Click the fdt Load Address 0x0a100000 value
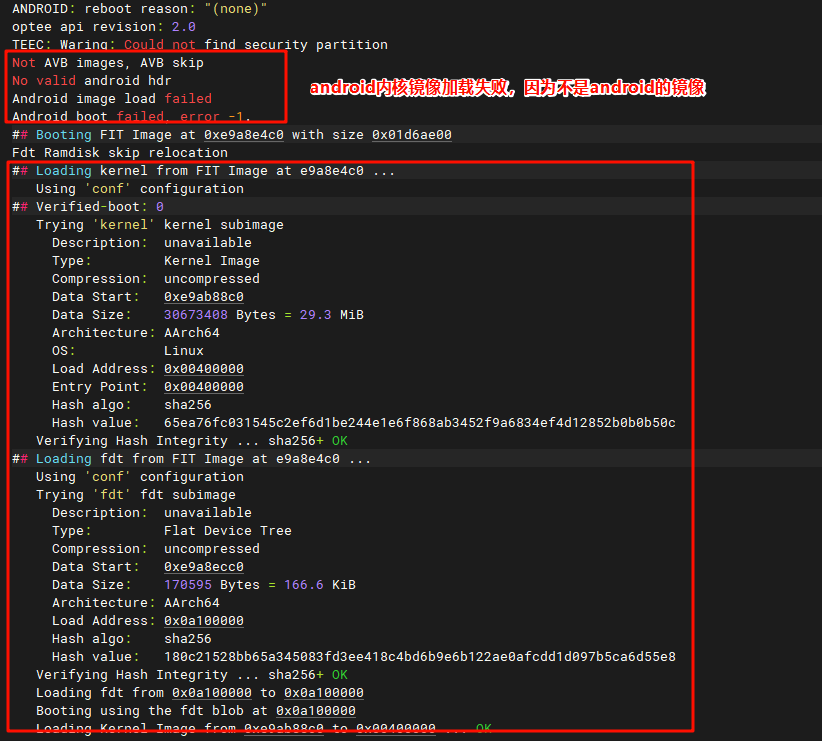The image size is (822, 741). point(203,621)
